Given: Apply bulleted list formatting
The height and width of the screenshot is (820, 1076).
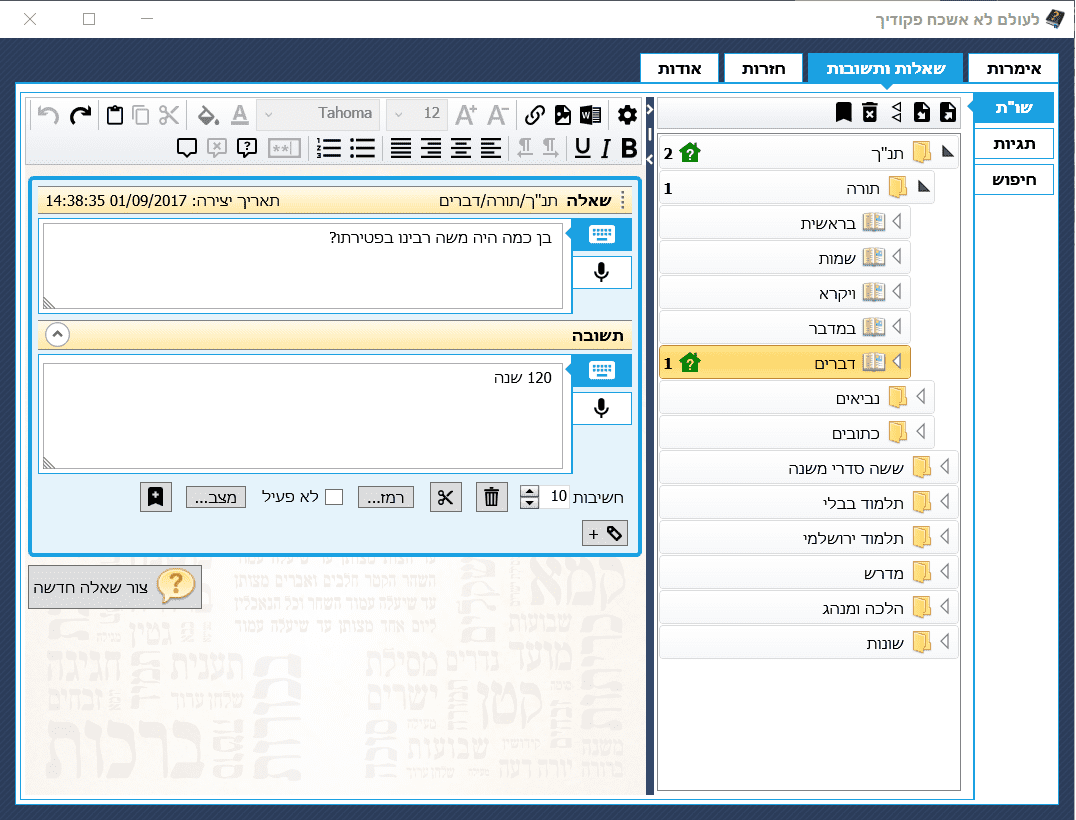Looking at the screenshot, I should point(362,148).
